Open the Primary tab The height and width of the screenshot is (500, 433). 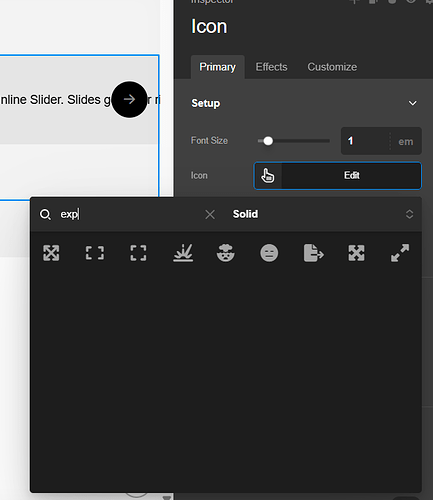[218, 67]
